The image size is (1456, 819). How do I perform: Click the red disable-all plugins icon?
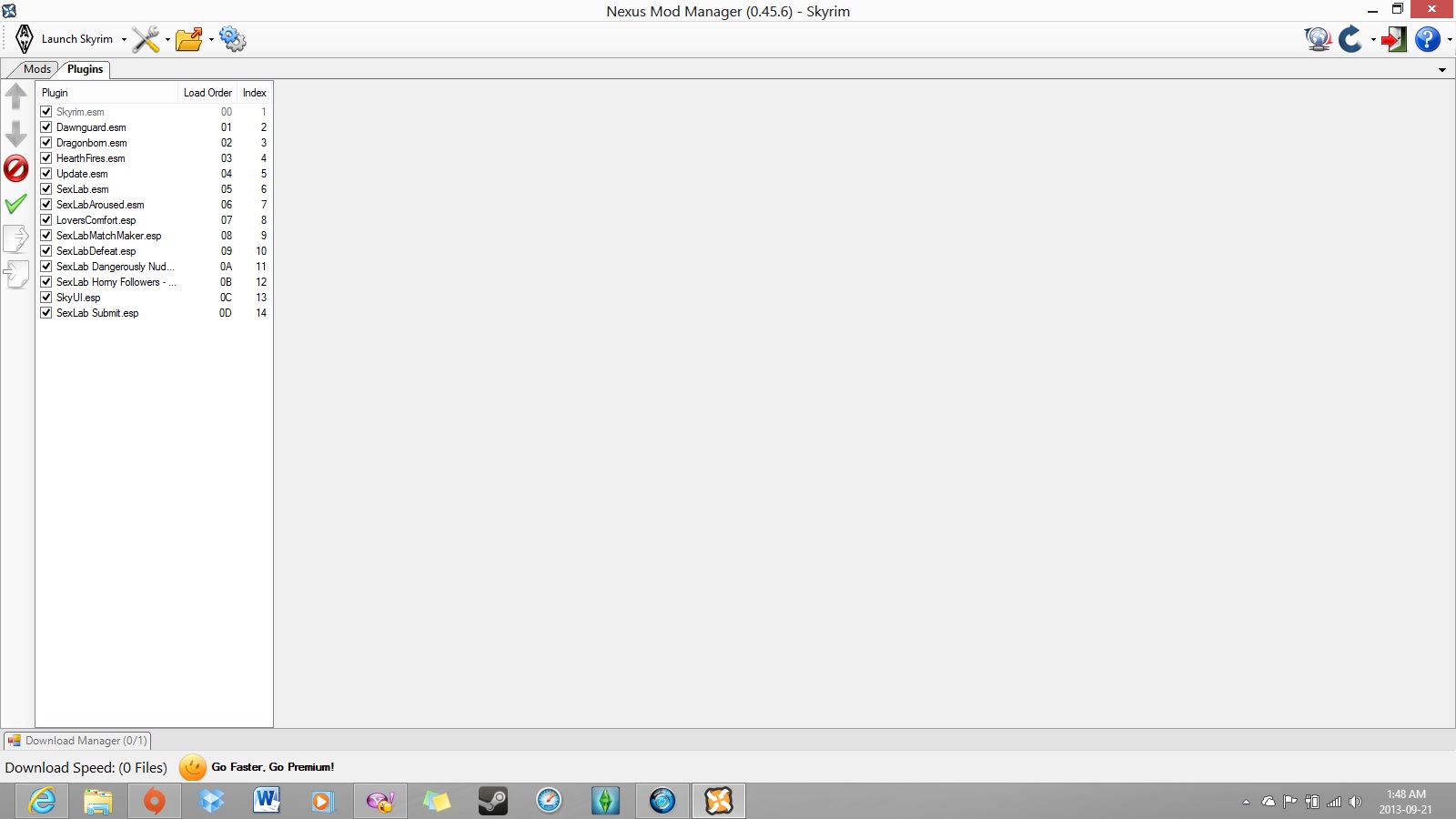pyautogui.click(x=16, y=168)
